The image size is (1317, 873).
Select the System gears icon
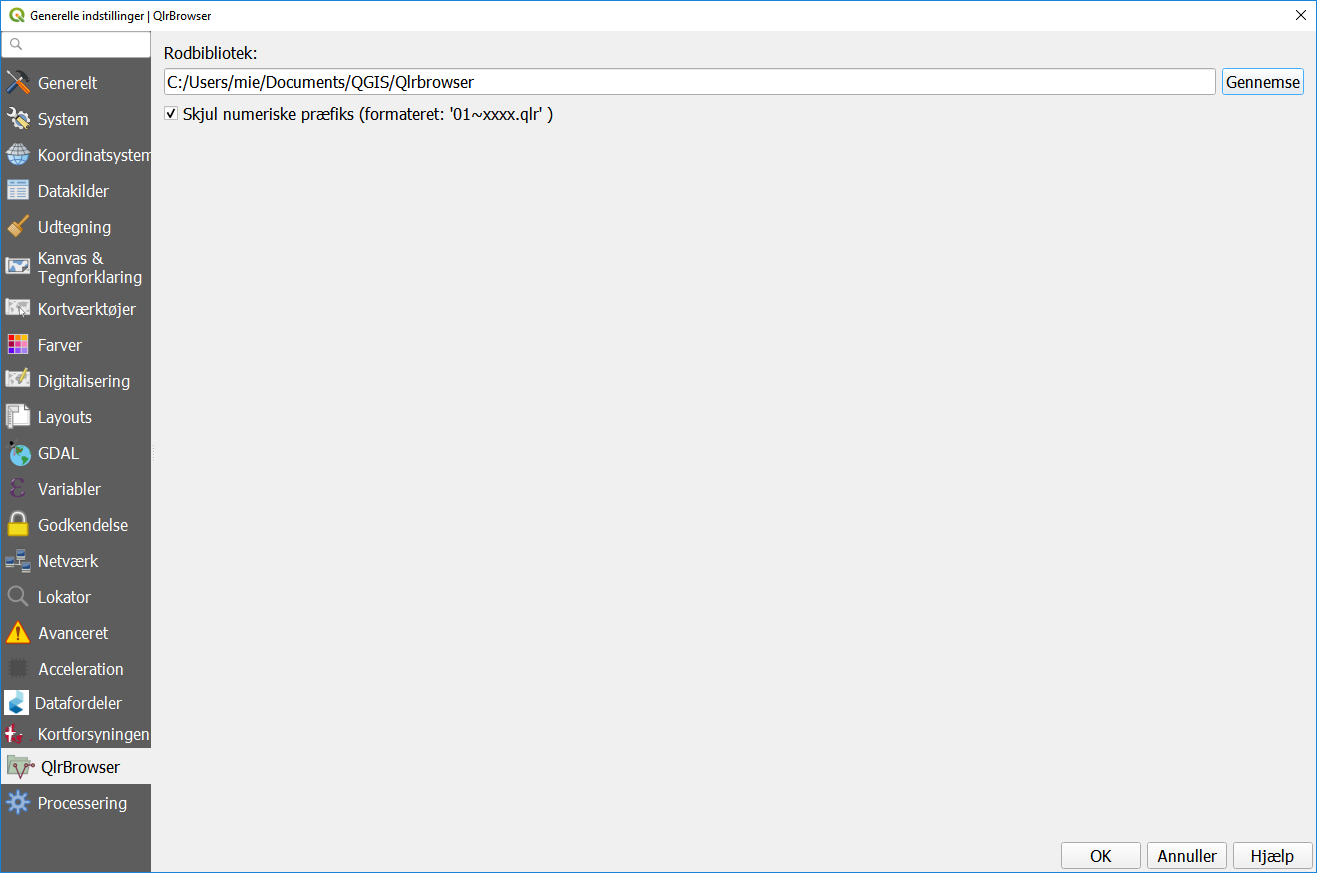18,119
